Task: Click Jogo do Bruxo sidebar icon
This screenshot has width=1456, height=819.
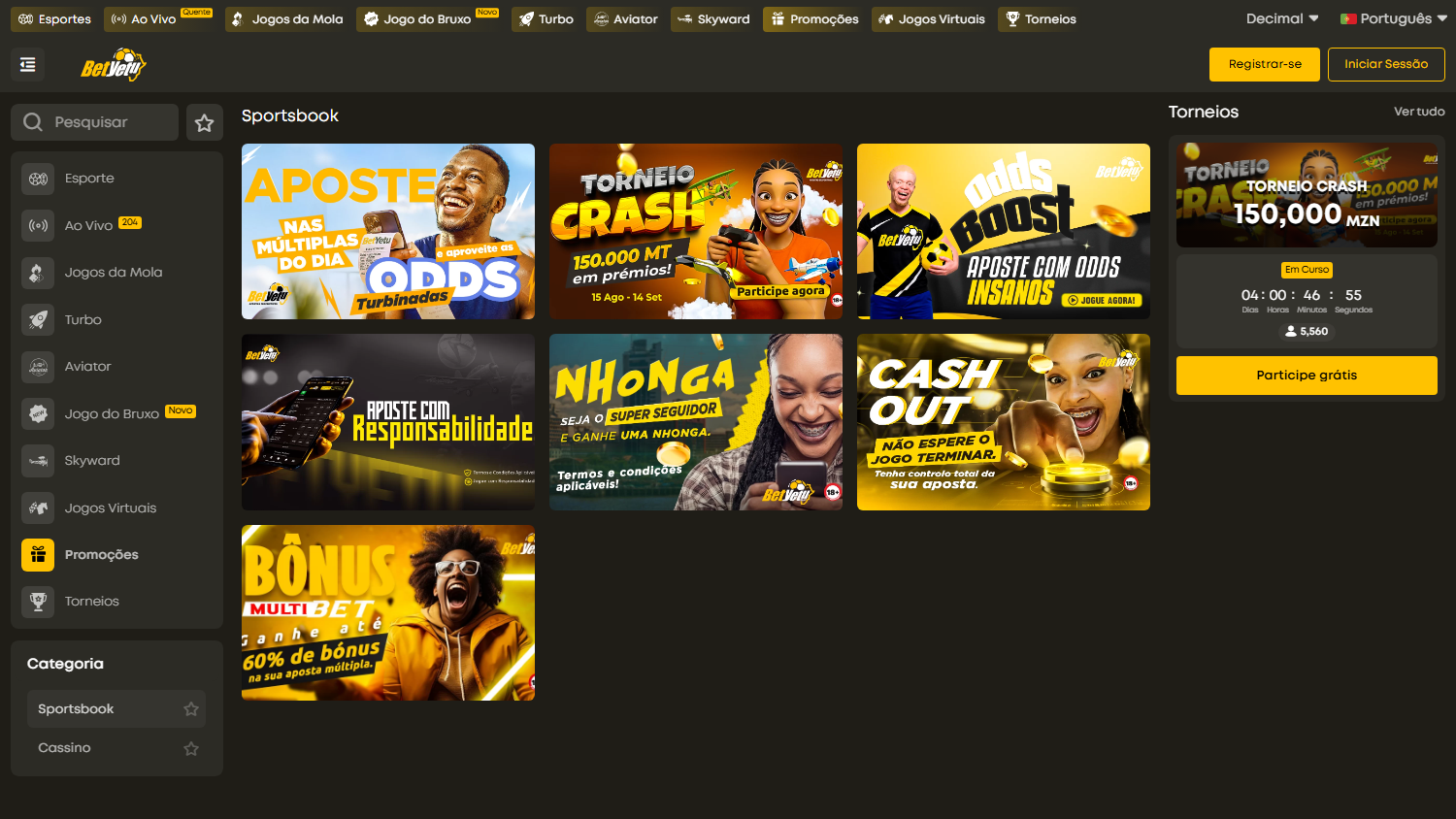Action: 38,413
